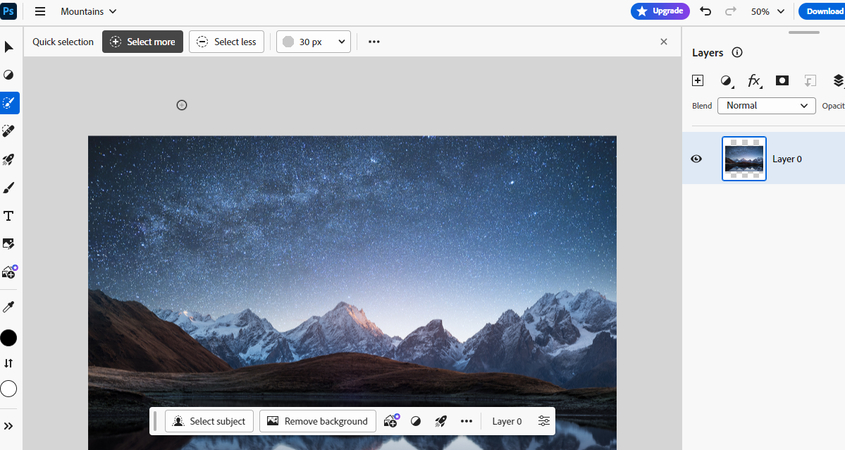
Task: Select the Move tool arrow
Action: (9, 47)
